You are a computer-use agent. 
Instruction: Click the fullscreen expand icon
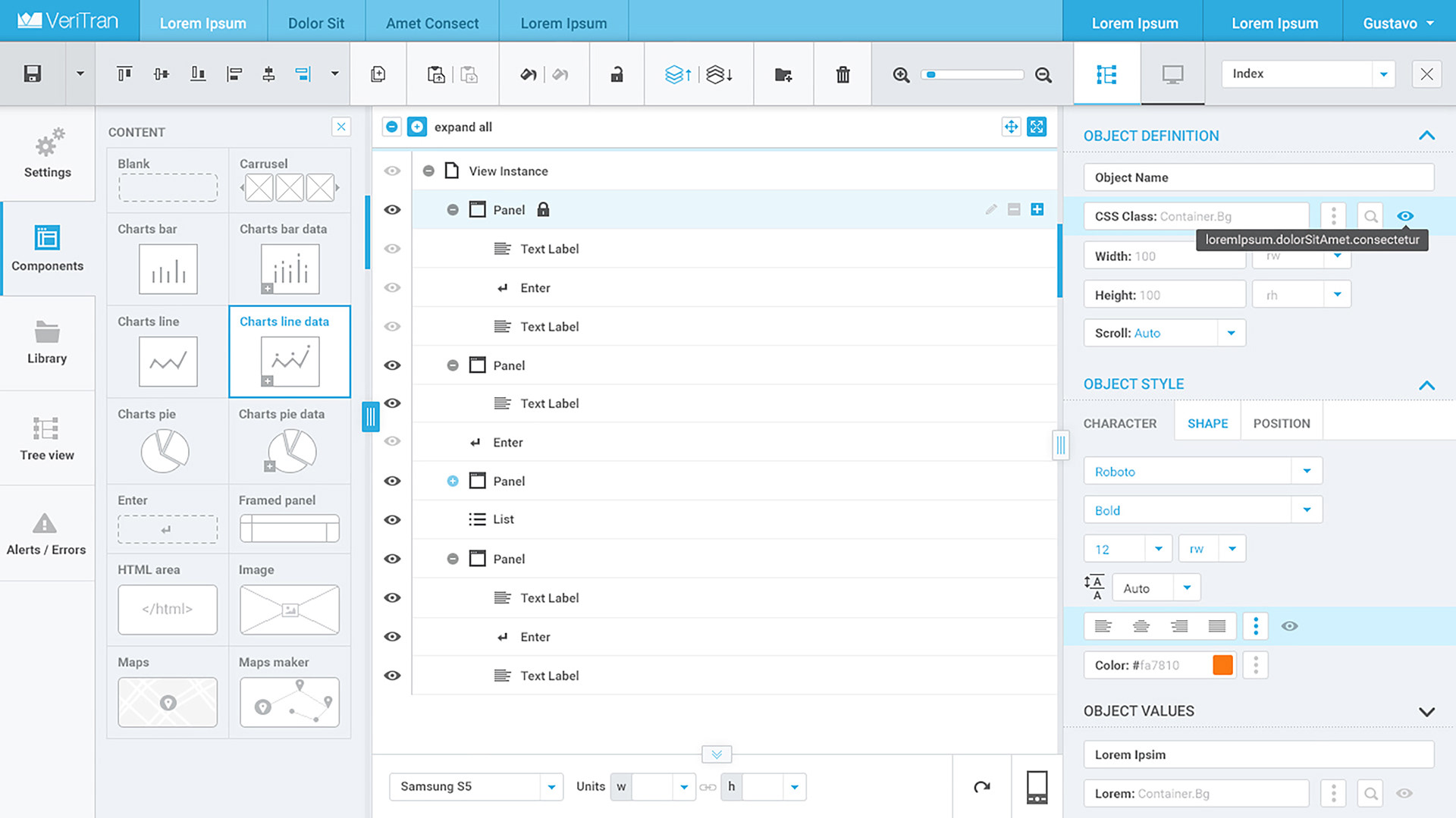1037,127
